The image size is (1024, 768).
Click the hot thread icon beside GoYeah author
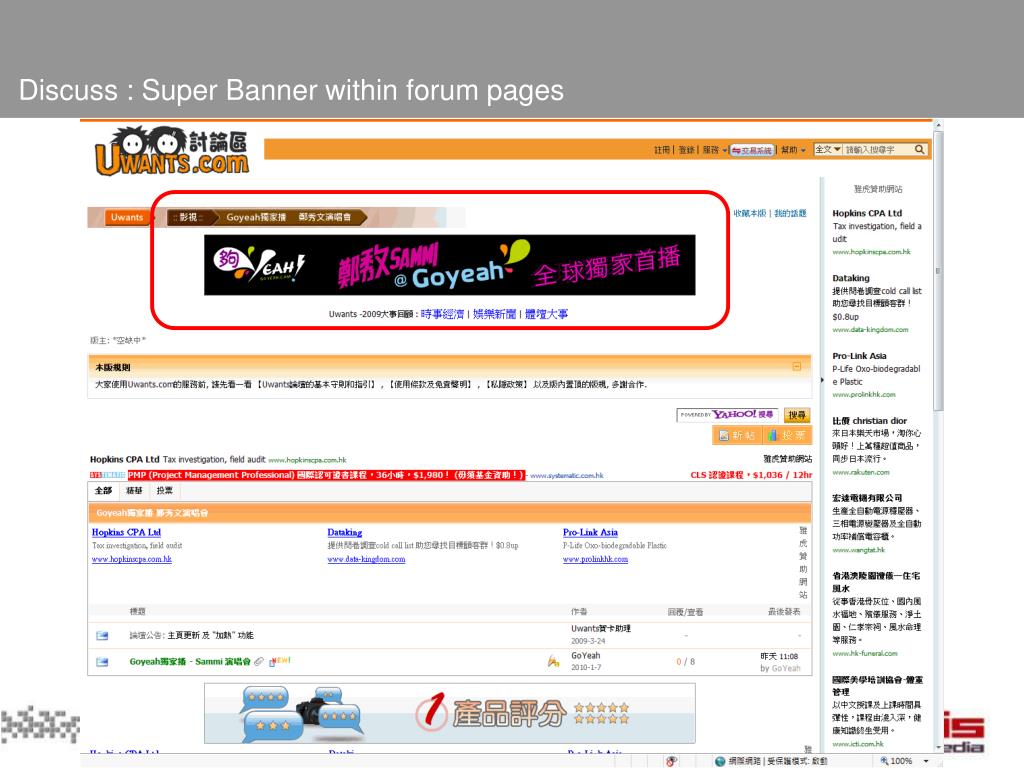[x=554, y=662]
